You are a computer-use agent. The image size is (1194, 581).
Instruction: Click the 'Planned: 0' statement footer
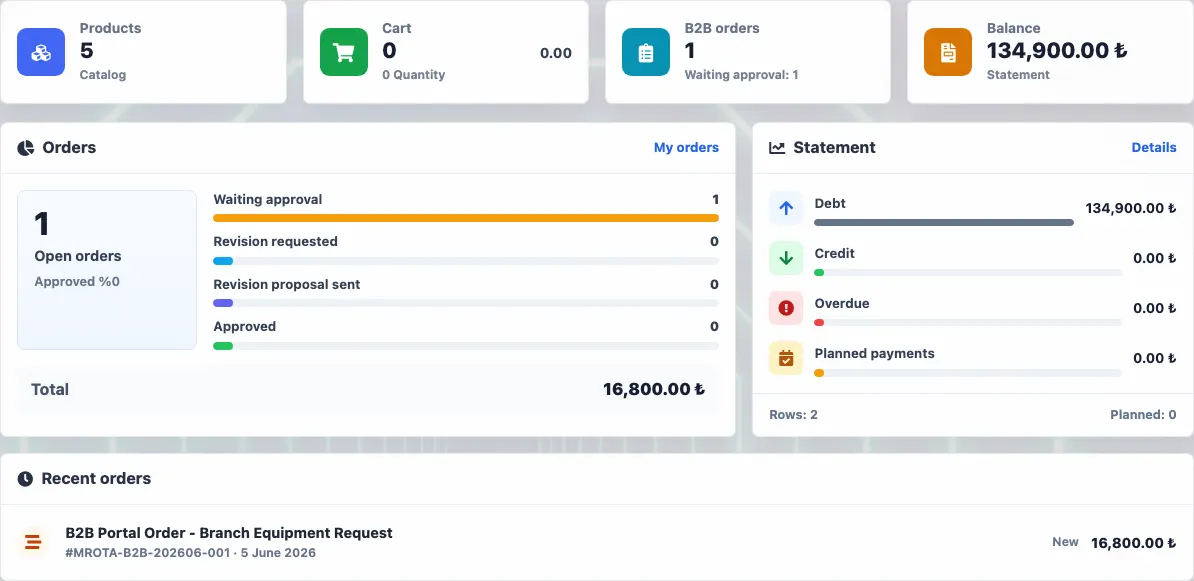[1143, 415]
